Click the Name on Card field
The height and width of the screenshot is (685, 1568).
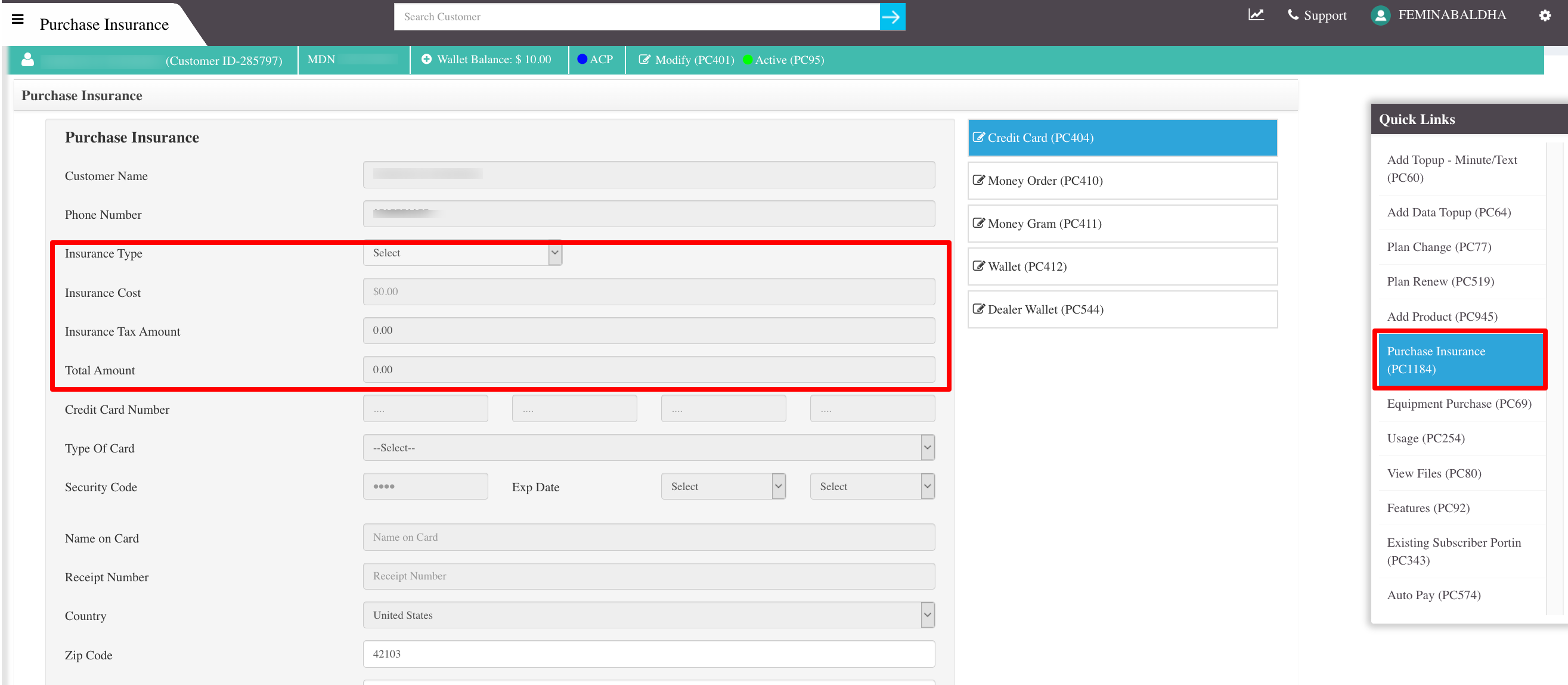click(x=649, y=538)
